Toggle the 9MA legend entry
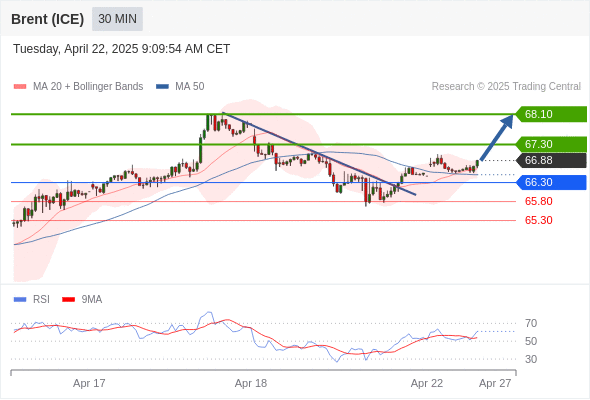Screen dimensions: 590x400 click(82, 300)
